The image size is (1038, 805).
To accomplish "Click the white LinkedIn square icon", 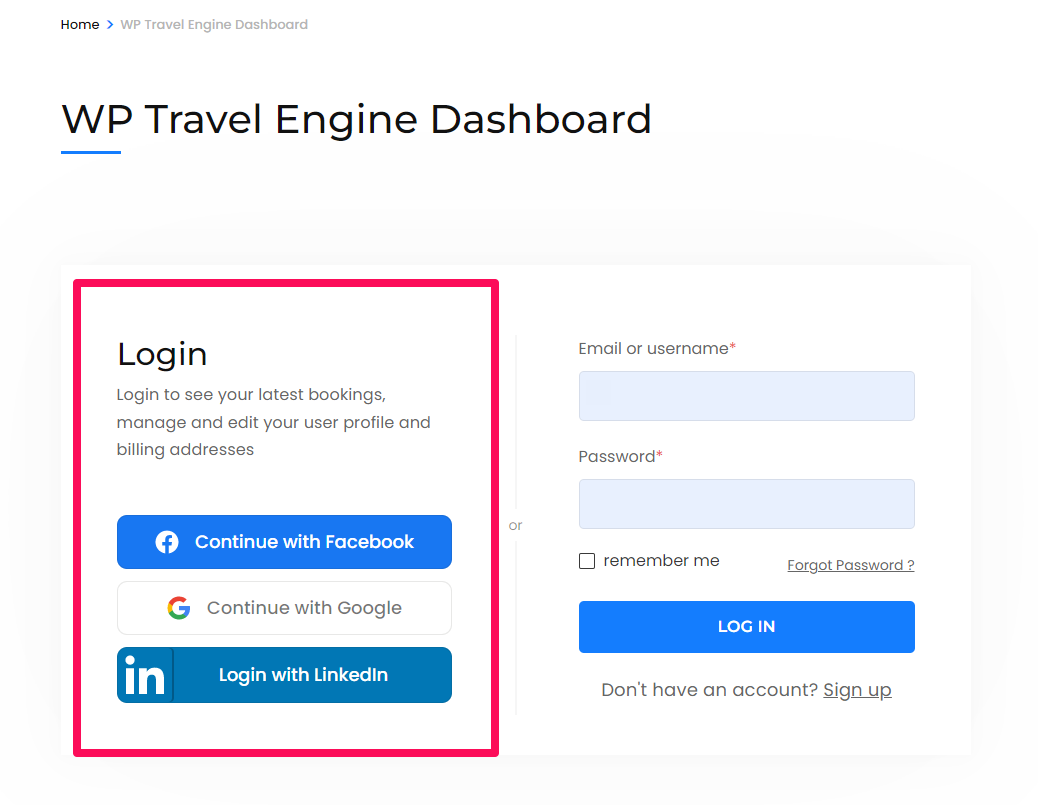I will point(144,674).
